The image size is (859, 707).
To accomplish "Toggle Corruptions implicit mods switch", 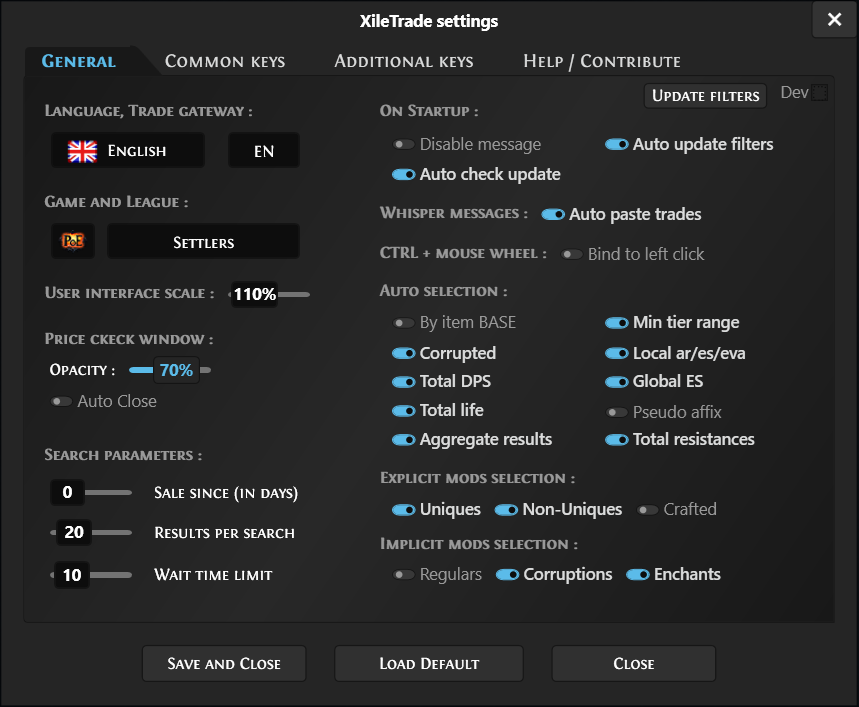I will pos(507,574).
